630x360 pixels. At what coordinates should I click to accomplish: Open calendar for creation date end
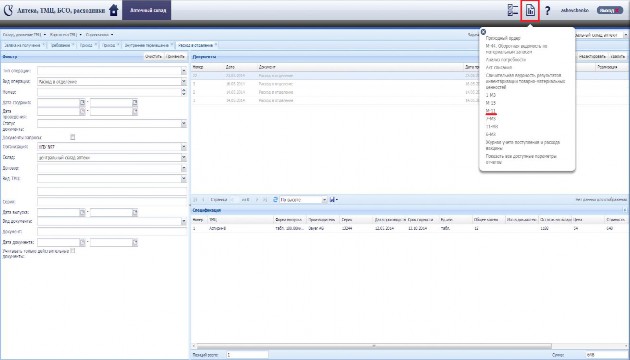135,102
